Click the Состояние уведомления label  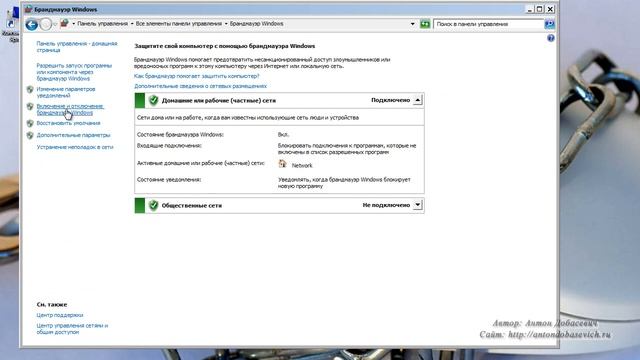169,179
